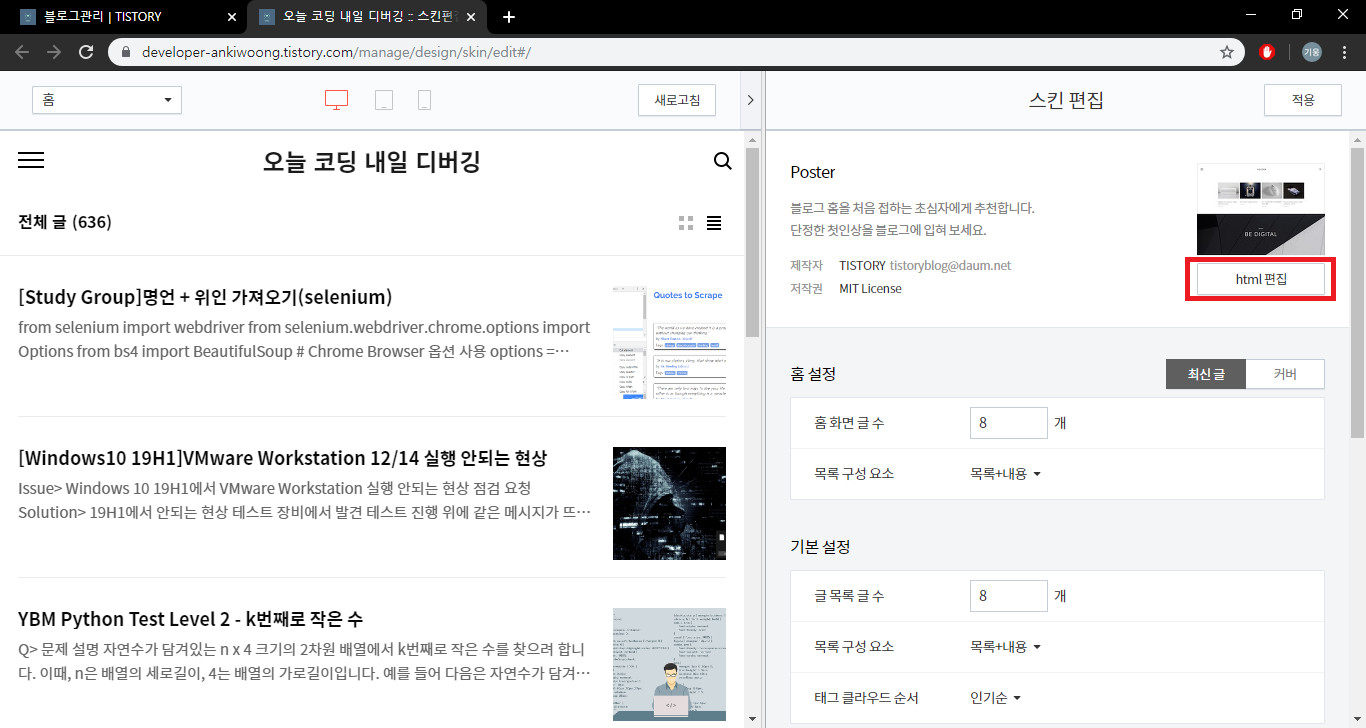Bookmark this page with star icon

[x=1227, y=52]
